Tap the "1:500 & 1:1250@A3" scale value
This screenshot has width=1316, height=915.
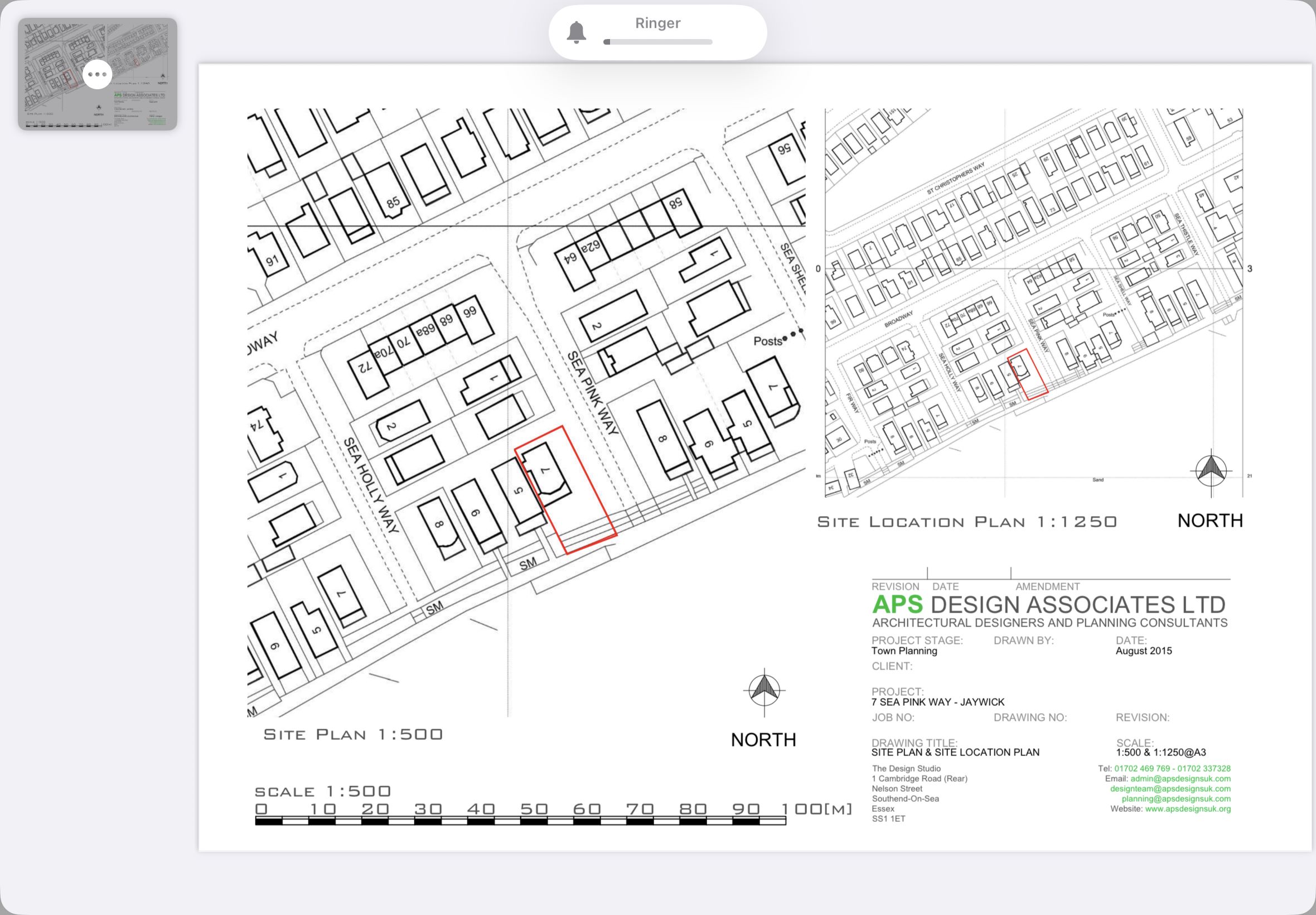coord(1161,752)
